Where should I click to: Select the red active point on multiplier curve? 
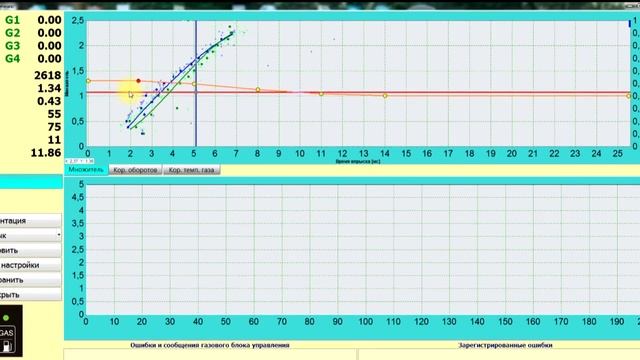[138, 81]
